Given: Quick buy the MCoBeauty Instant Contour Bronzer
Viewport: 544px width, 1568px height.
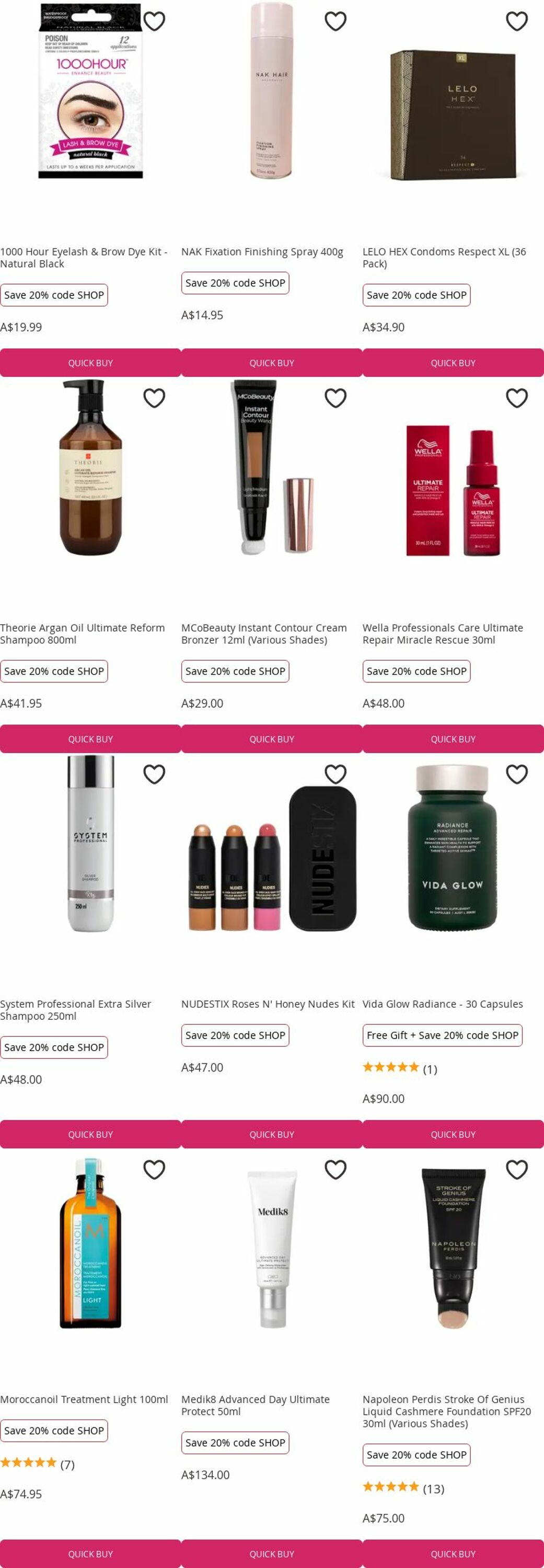Looking at the screenshot, I should coord(272,739).
